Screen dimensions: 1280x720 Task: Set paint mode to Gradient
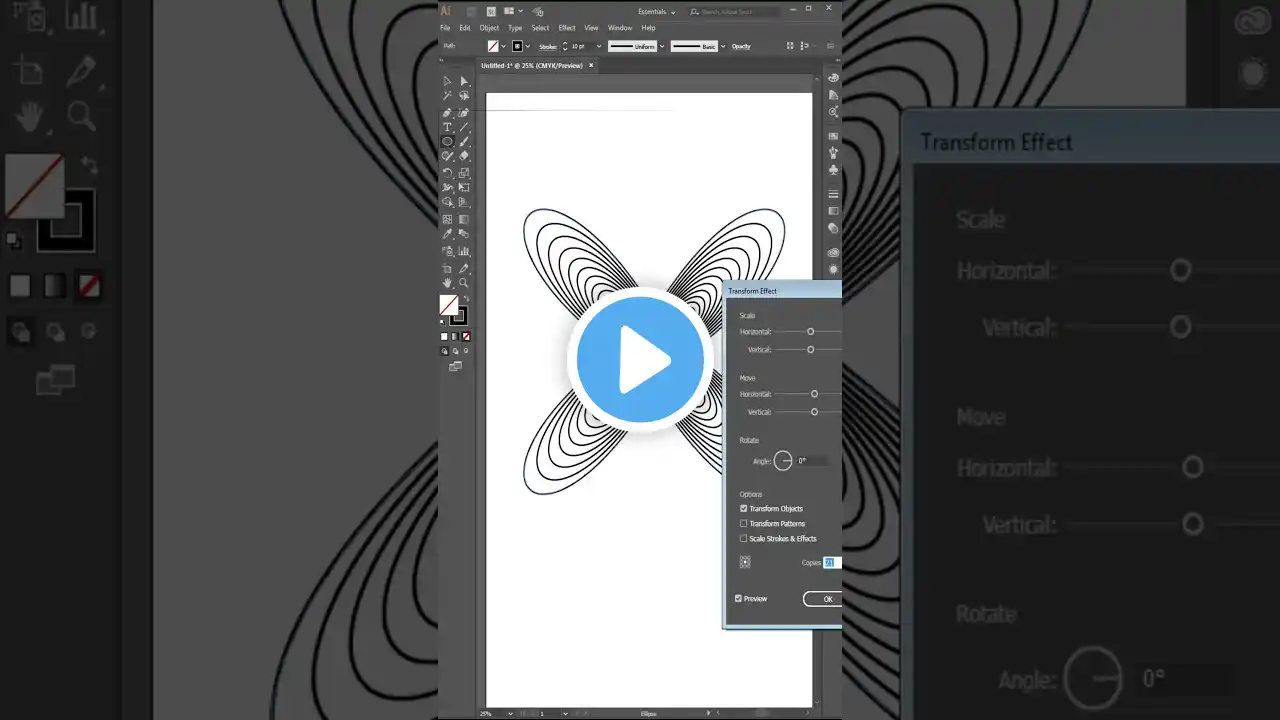455,336
